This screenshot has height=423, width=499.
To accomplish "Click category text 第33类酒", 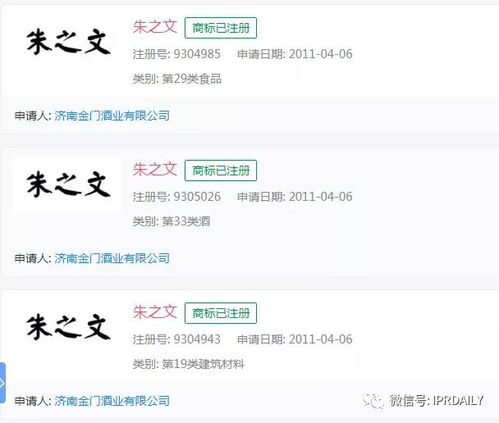I will tap(186, 221).
